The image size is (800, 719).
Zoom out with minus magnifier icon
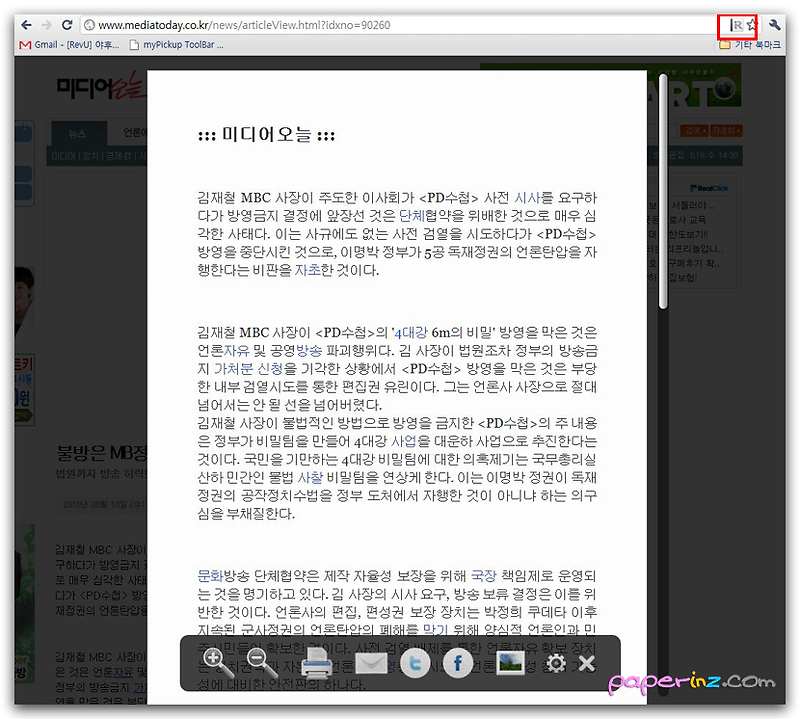point(262,663)
